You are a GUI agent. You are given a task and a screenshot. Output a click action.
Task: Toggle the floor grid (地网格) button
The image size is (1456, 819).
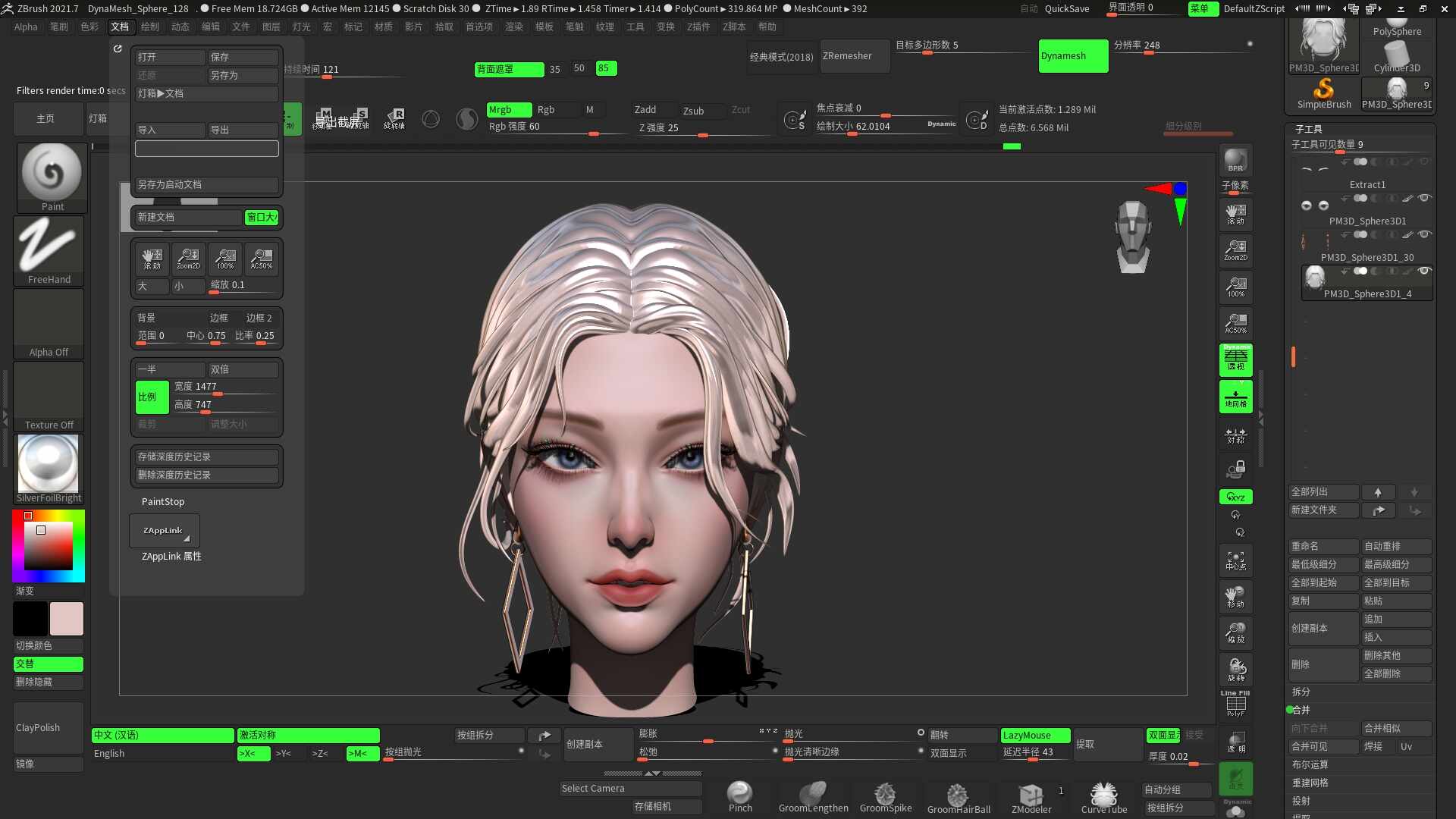[1235, 397]
